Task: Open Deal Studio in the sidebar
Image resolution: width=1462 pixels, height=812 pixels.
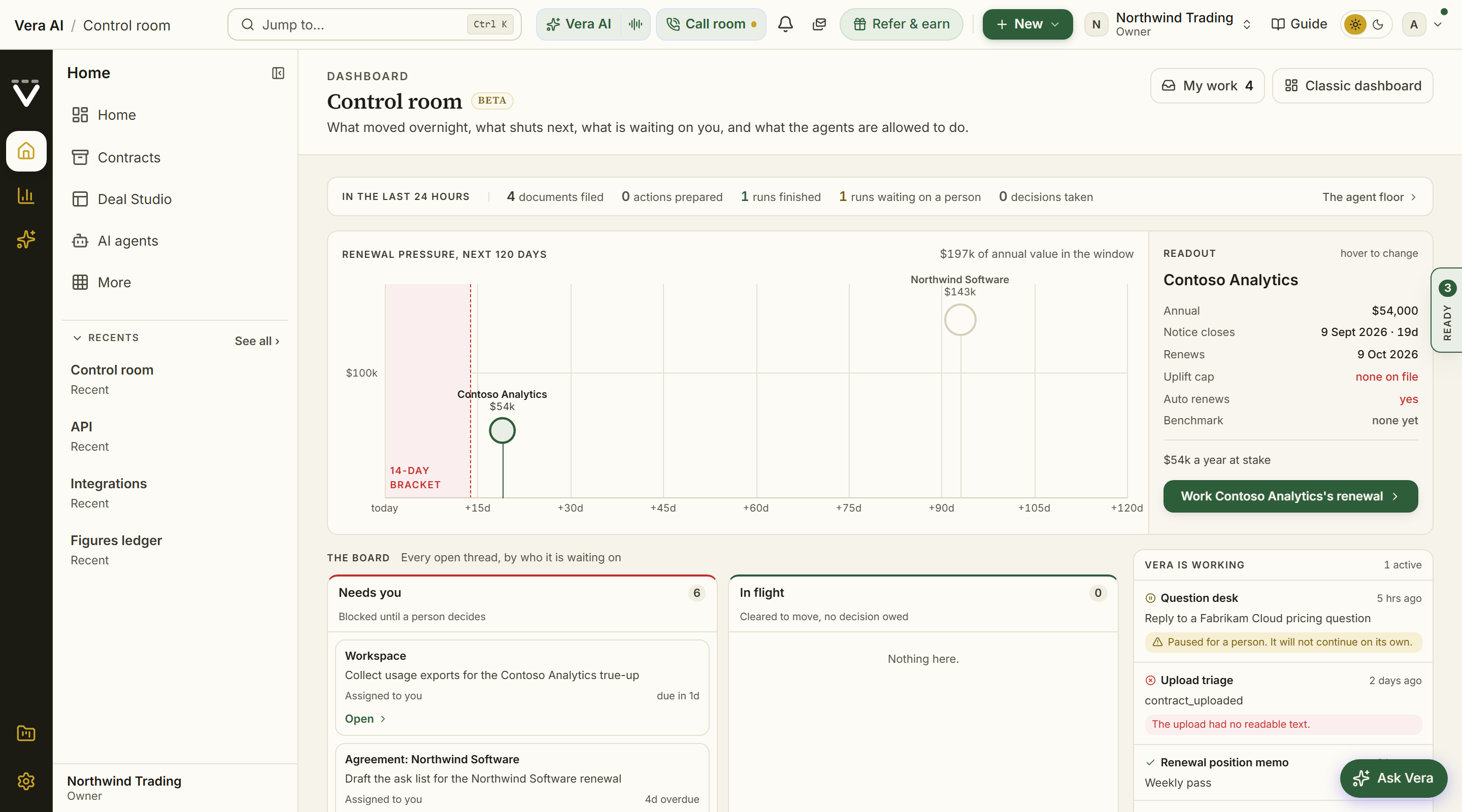Action: tap(175, 199)
